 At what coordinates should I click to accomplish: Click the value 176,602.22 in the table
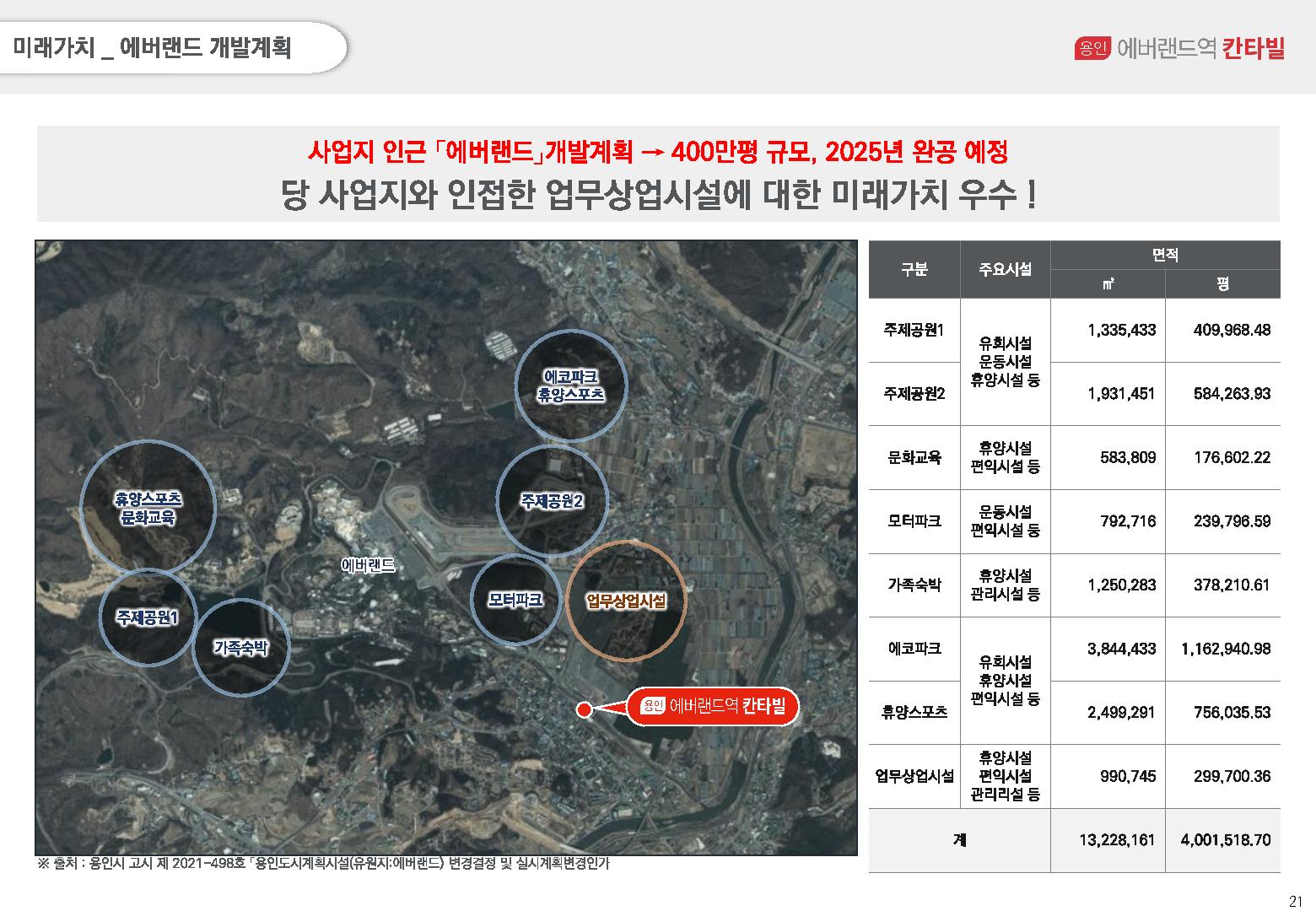1232,457
